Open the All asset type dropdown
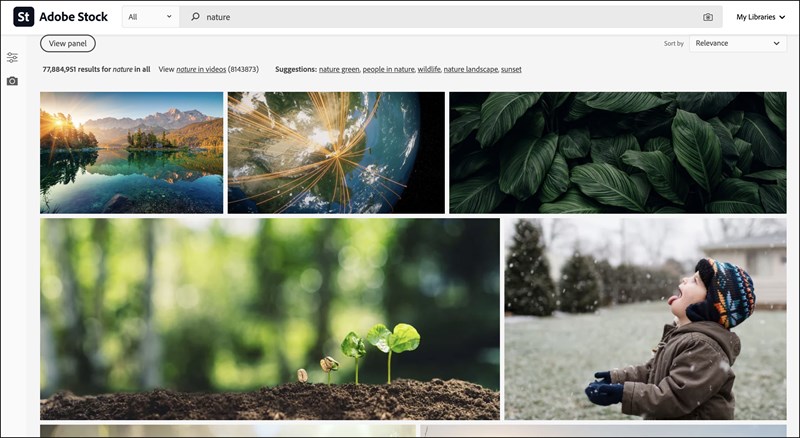The width and height of the screenshot is (800, 438). click(151, 17)
